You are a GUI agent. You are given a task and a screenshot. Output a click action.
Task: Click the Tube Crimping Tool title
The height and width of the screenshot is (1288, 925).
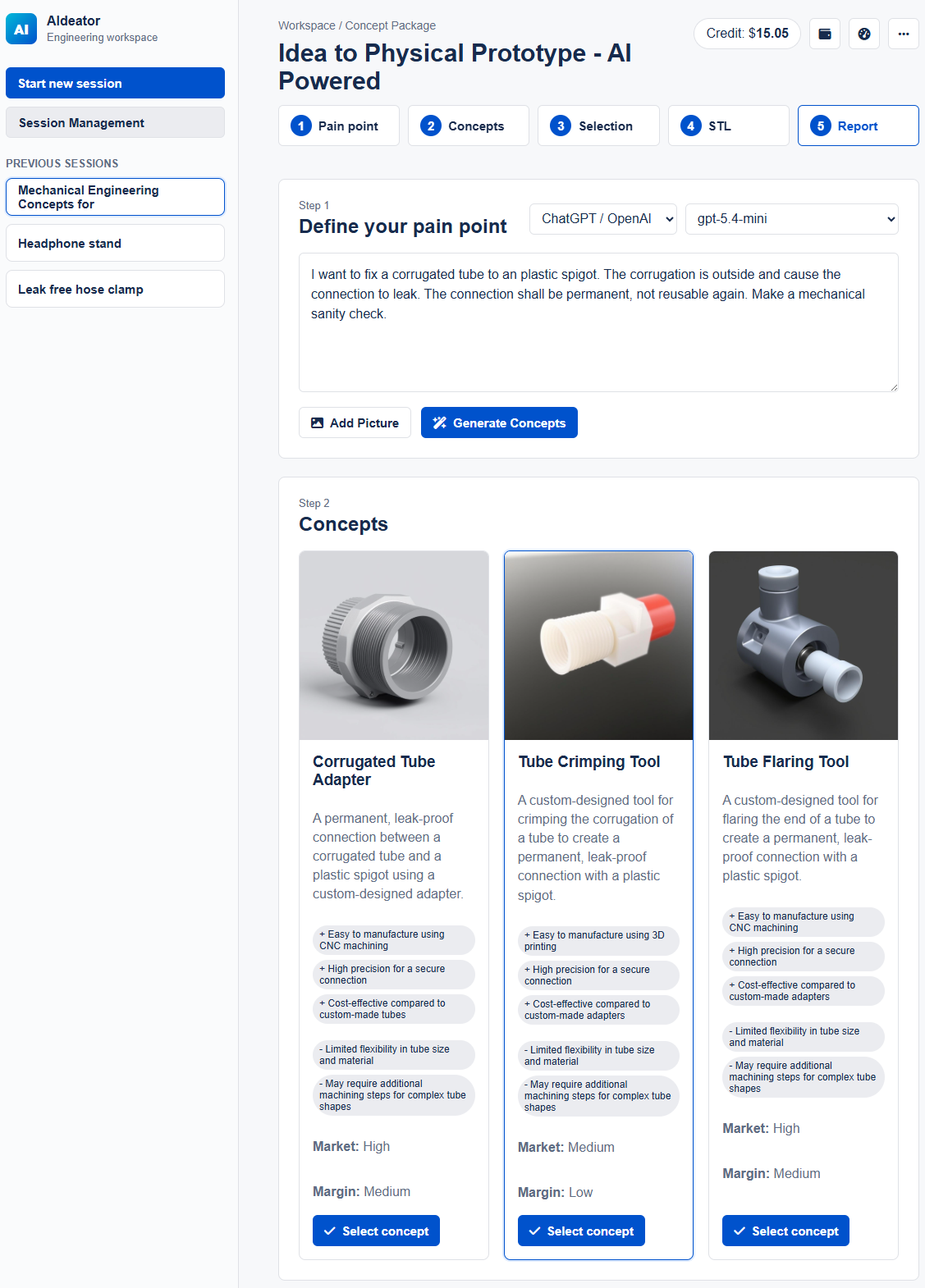click(x=589, y=761)
